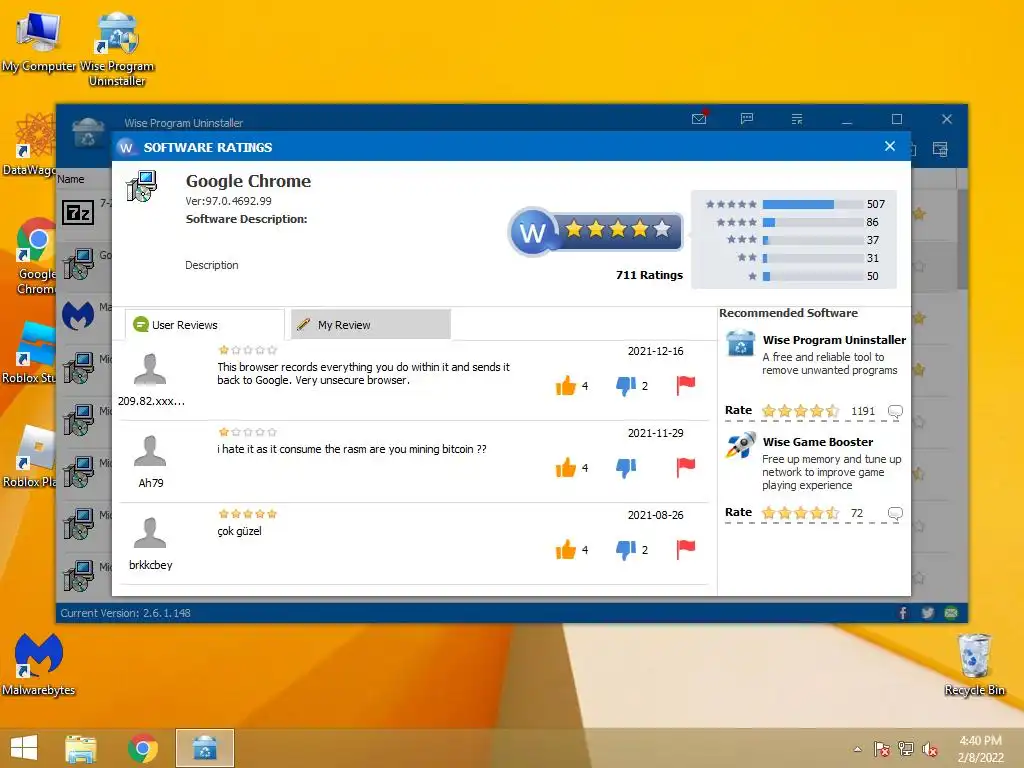Open feedback chat icon in Wise title bar

(747, 118)
